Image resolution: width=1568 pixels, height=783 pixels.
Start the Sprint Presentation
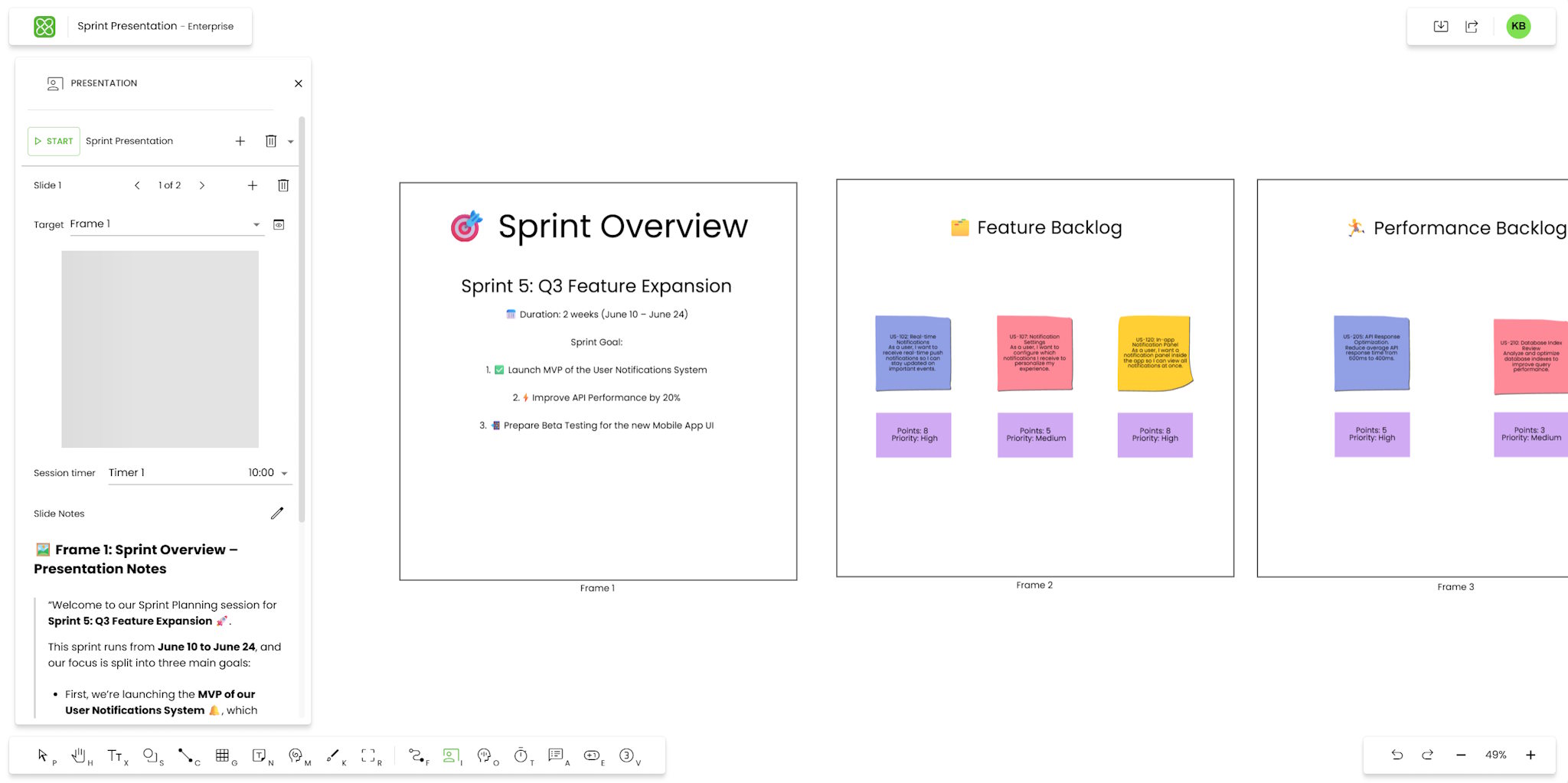[54, 141]
